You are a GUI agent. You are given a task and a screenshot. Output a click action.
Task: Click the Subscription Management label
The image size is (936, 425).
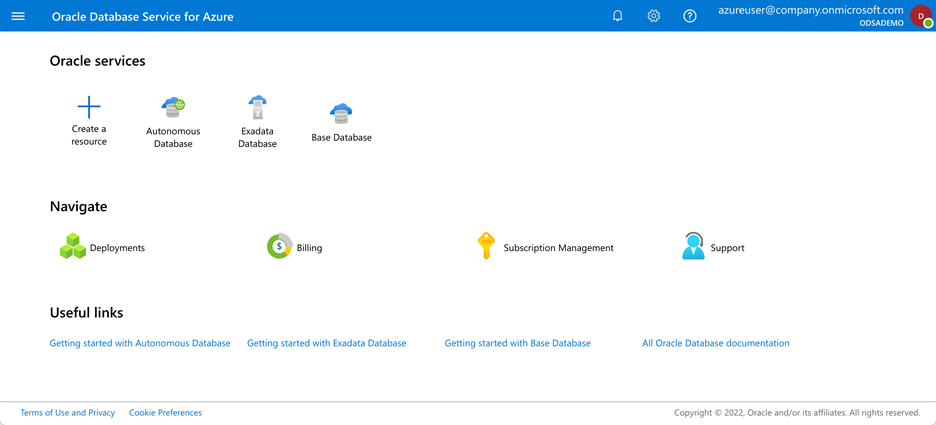point(559,248)
